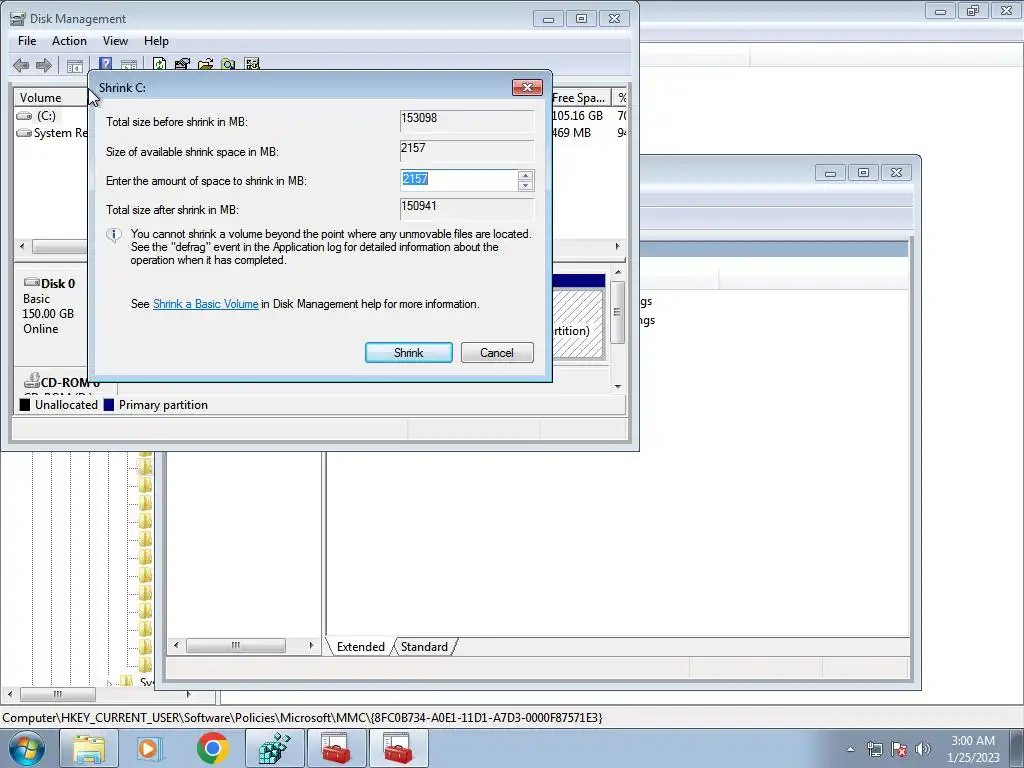Viewport: 1024px width, 768px height.
Task: Click the checklist settings toolbar icon
Action: pyautogui.click(x=251, y=64)
